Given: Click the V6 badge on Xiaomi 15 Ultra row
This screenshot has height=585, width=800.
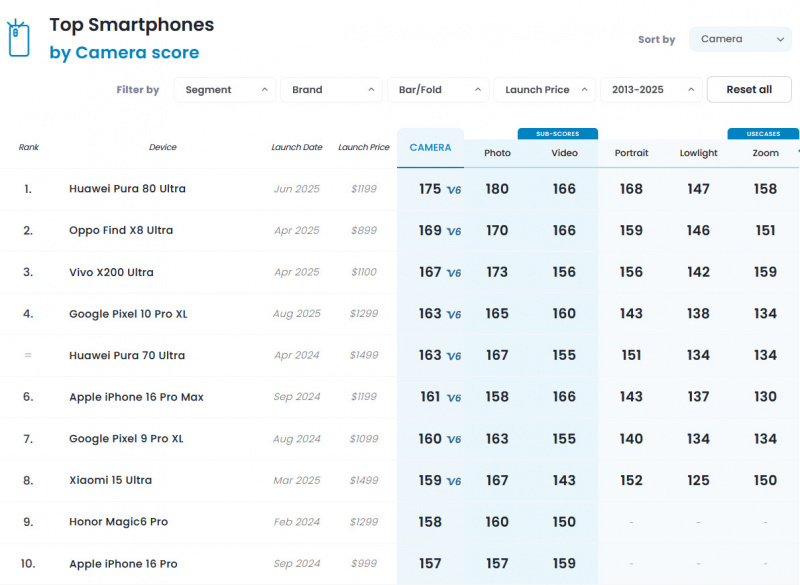Looking at the screenshot, I should tap(454, 481).
